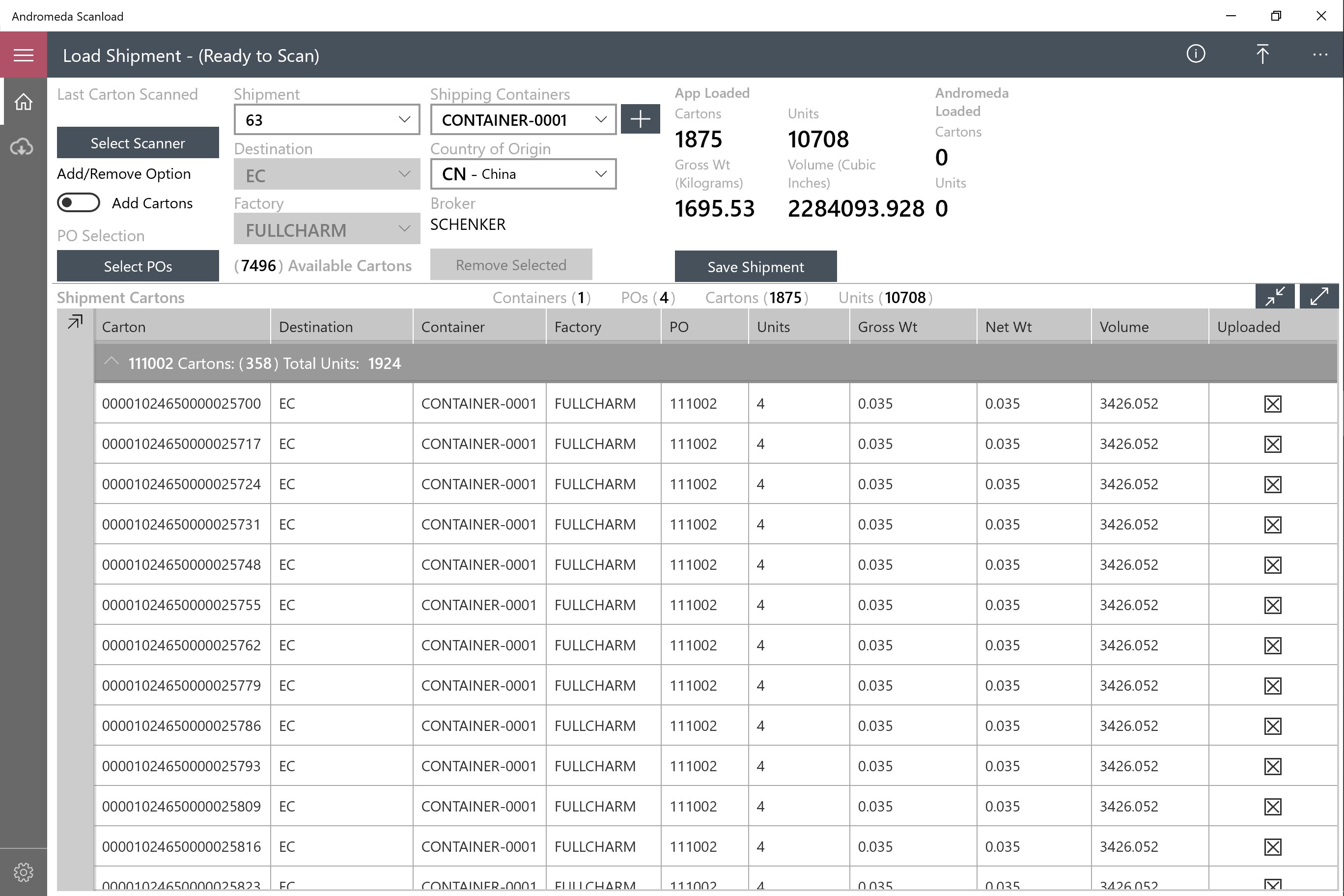Add a new shipping container with plus
Screen dimensions: 1344x896
pos(640,119)
